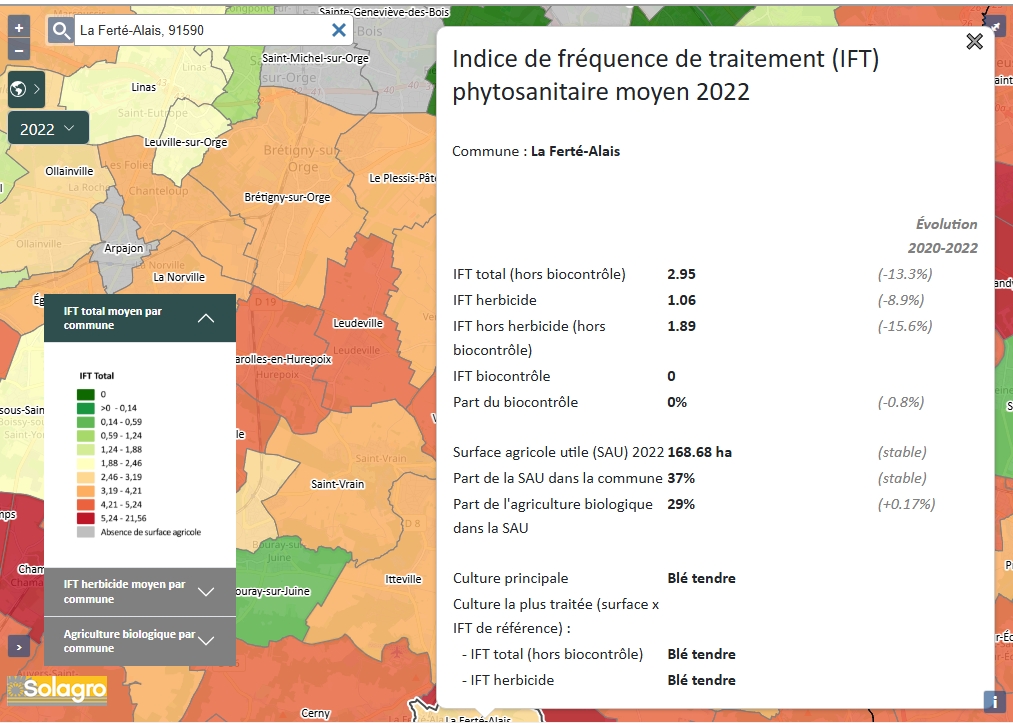Open the 2022 year dropdown
The image size is (1013, 723).
pos(48,128)
